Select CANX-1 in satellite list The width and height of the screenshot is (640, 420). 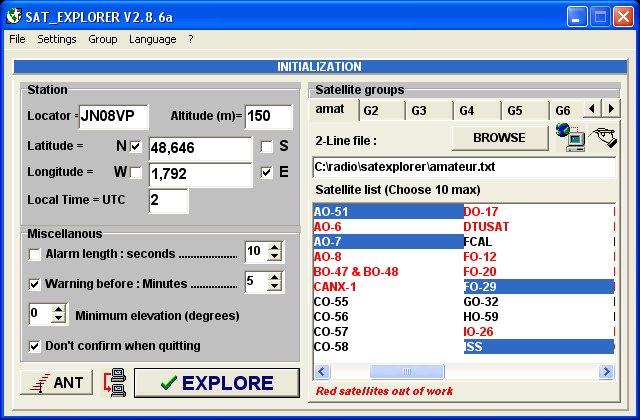click(389, 287)
